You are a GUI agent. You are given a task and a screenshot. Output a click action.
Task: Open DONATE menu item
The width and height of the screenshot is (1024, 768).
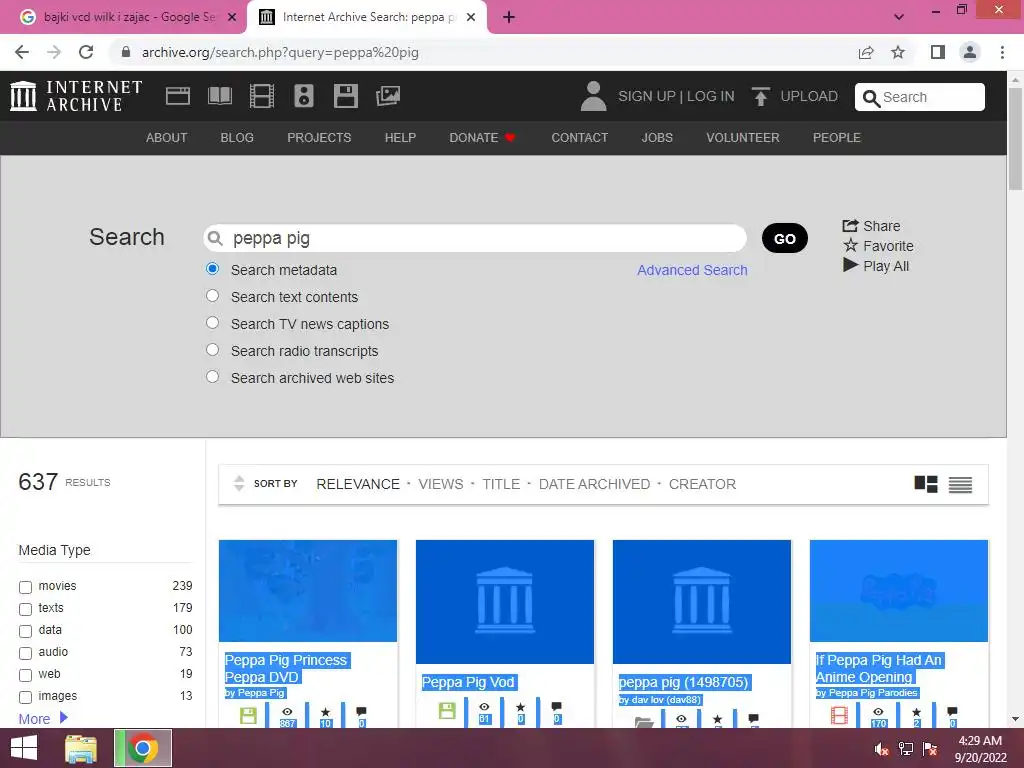pos(482,138)
